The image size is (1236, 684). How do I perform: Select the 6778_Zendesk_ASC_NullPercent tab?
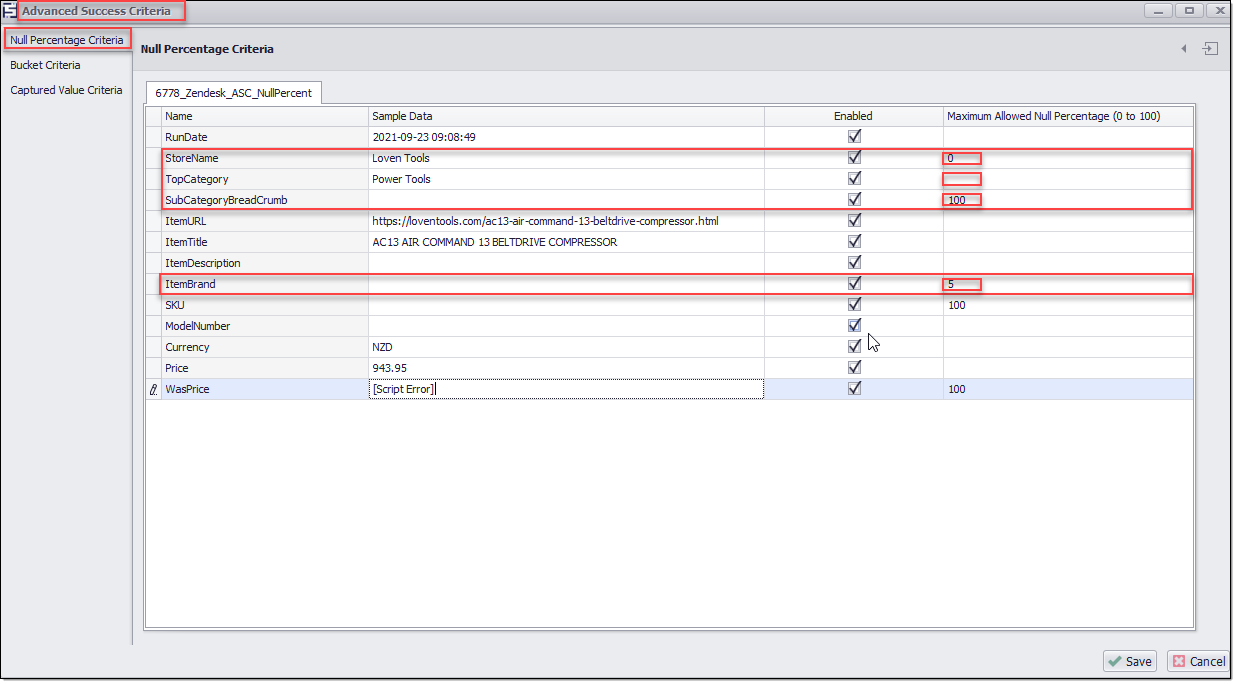(x=233, y=93)
